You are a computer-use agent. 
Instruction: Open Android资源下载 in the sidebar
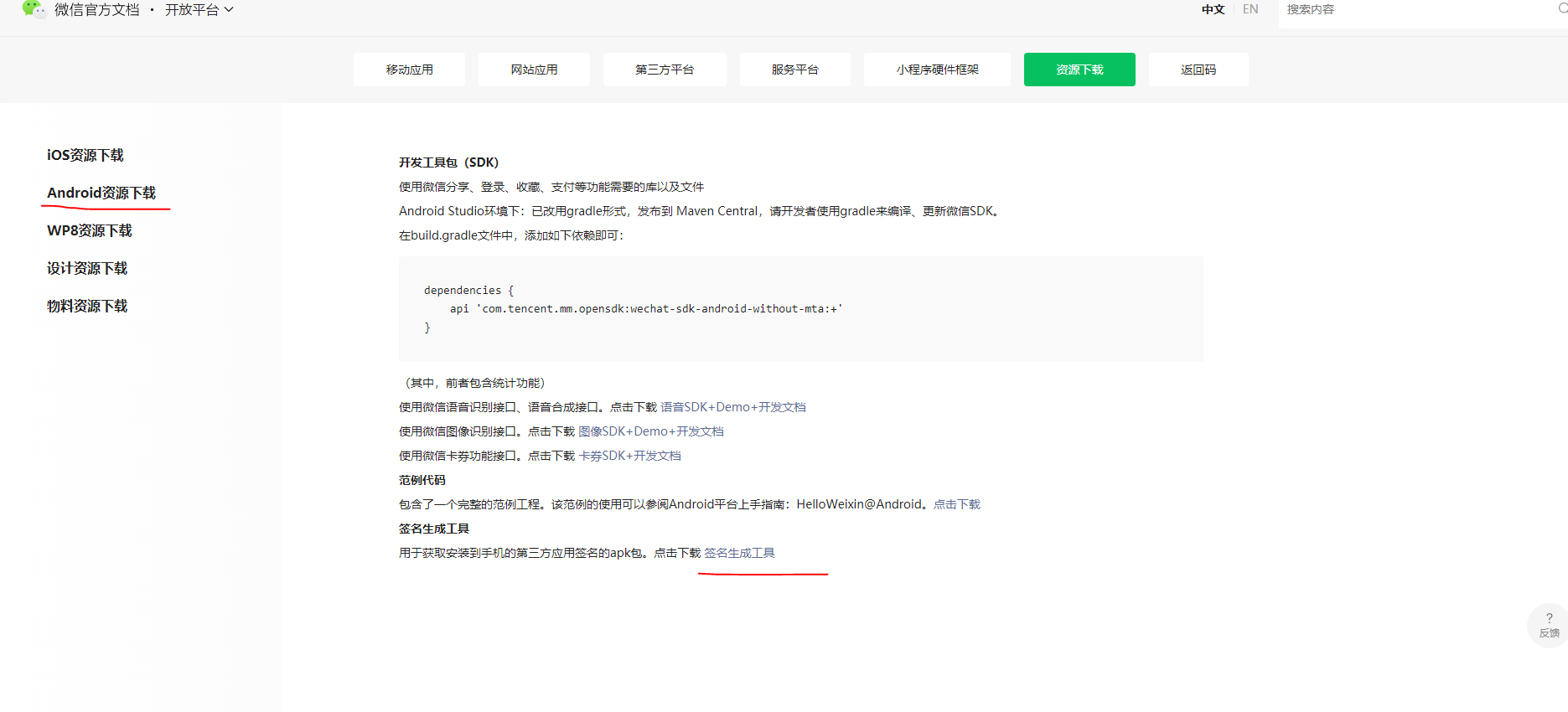coord(101,193)
